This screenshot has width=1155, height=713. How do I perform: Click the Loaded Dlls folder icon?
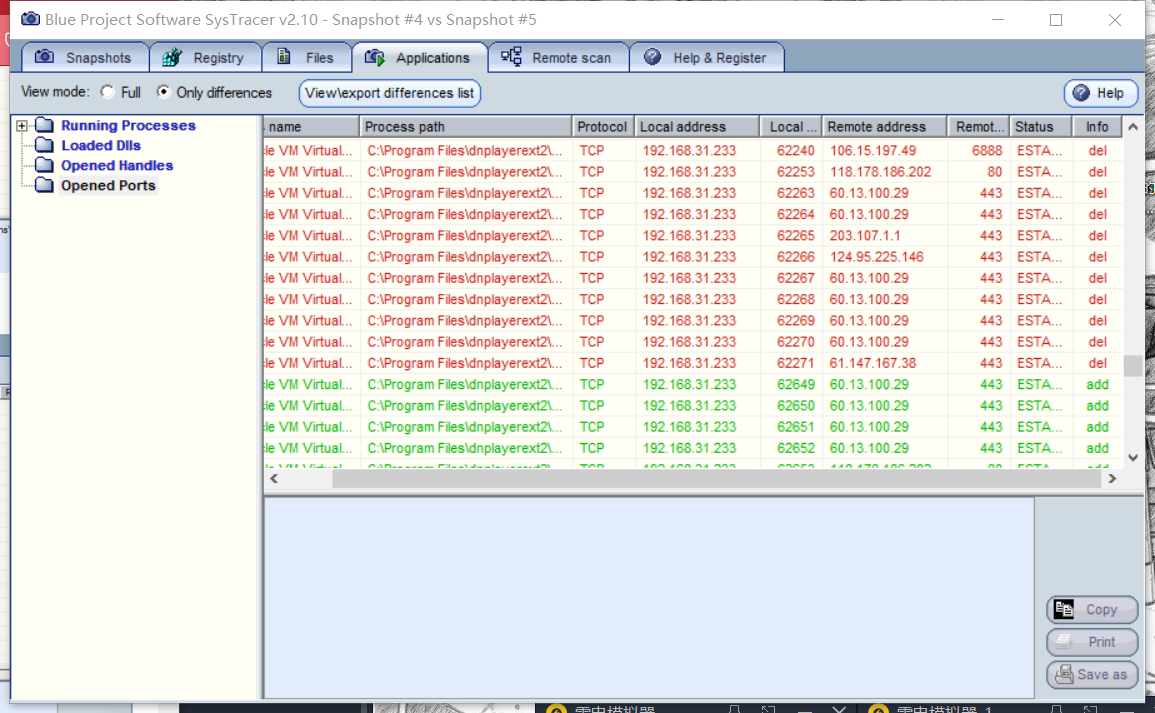tap(45, 144)
